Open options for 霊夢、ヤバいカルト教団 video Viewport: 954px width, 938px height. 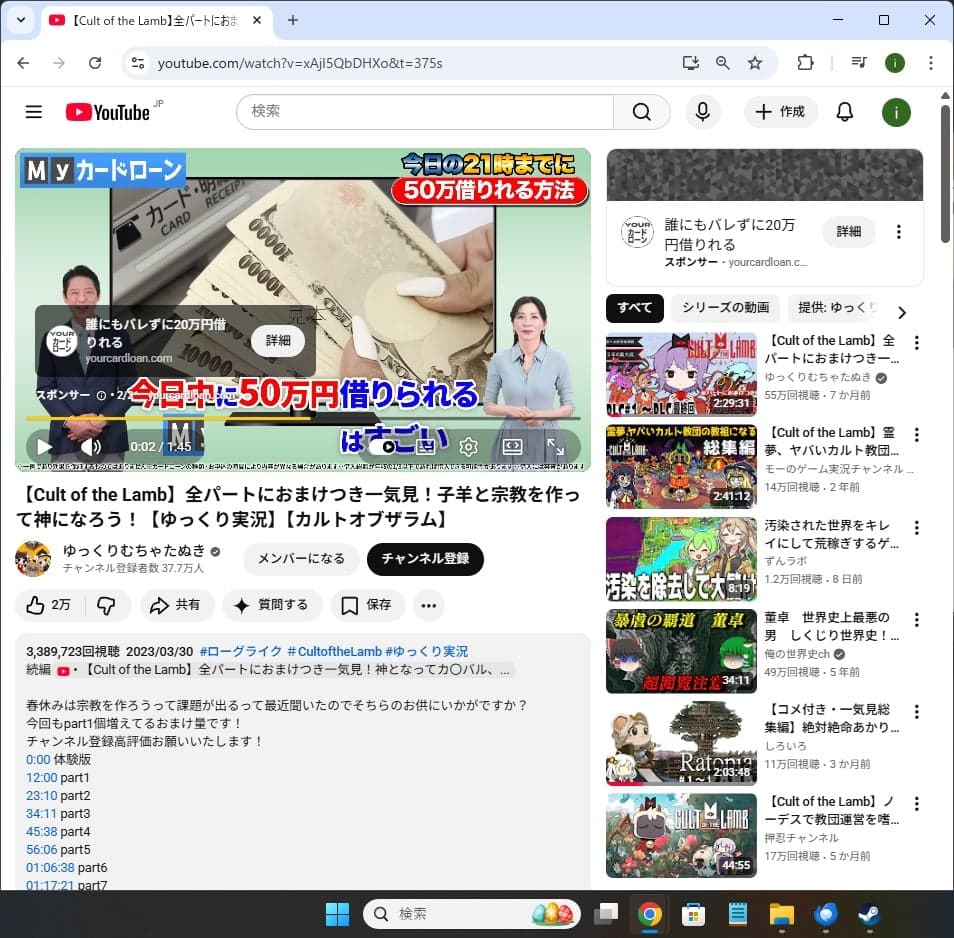click(x=916, y=435)
